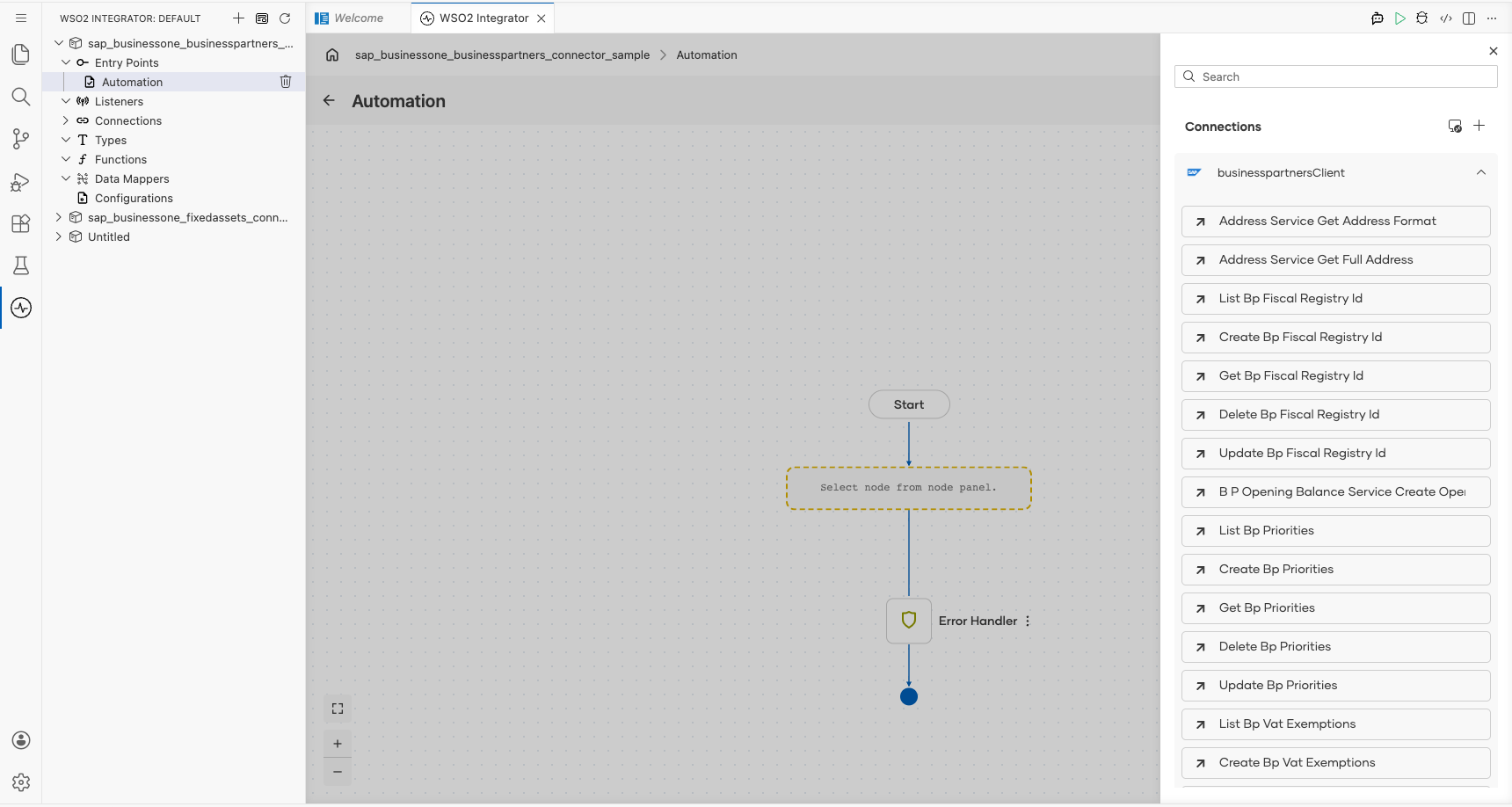Choose List Bp Fiscal Registry Id action
Viewport: 1512px width, 807px height.
(1336, 299)
